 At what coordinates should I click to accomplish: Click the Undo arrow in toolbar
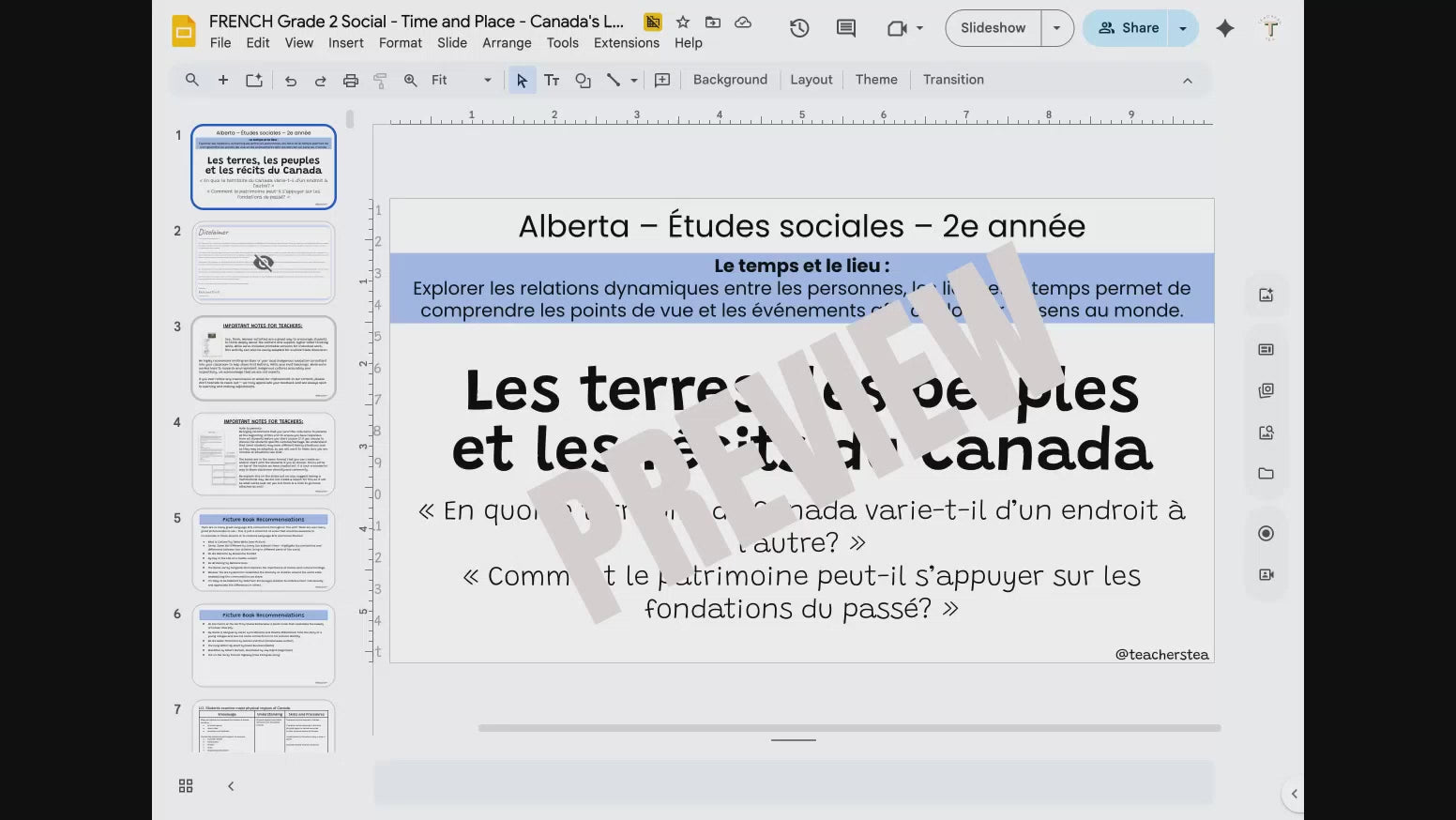pyautogui.click(x=291, y=81)
